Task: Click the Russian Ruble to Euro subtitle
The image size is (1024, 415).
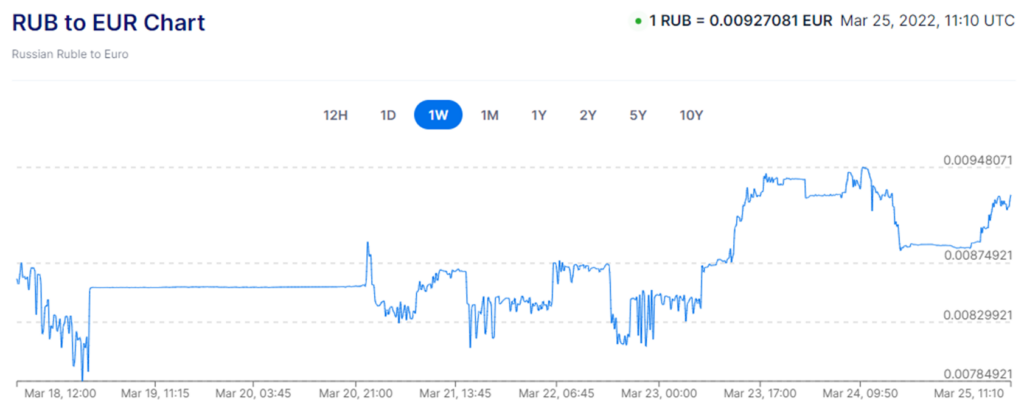Action: coord(70,54)
